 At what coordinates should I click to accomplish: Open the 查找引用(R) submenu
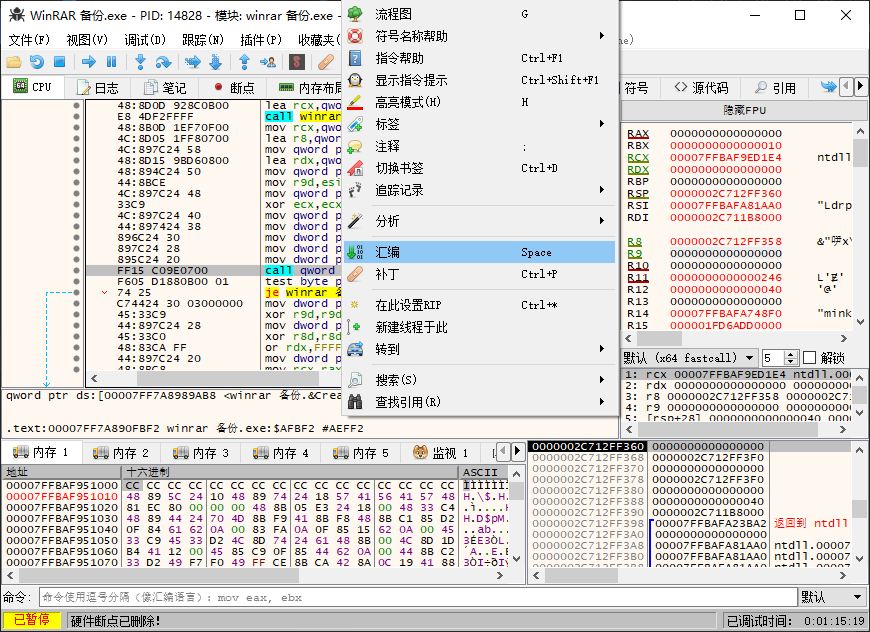pyautogui.click(x=480, y=402)
